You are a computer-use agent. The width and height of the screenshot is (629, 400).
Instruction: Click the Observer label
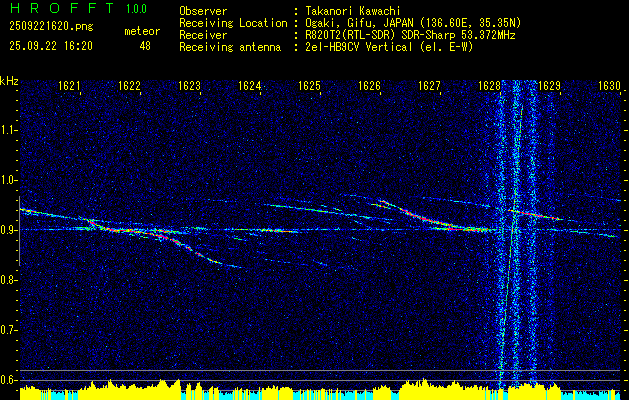[x=203, y=11]
